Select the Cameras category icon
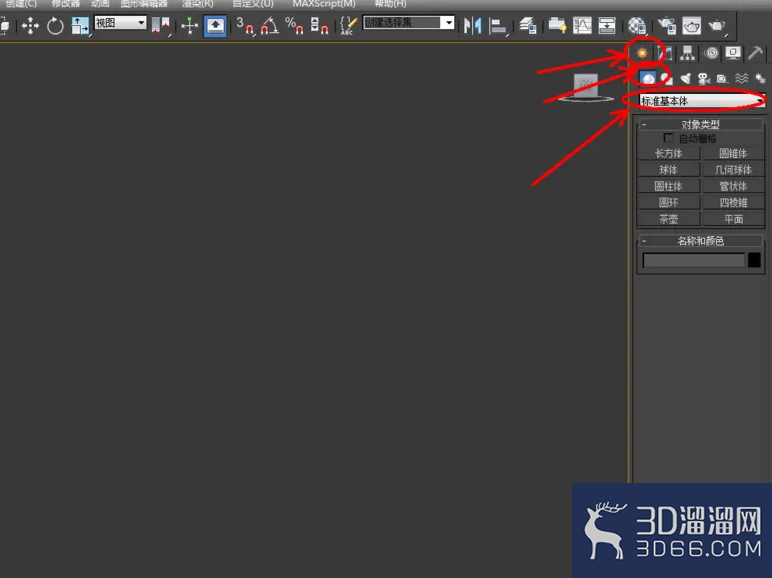This screenshot has height=578, width=772. [704, 78]
